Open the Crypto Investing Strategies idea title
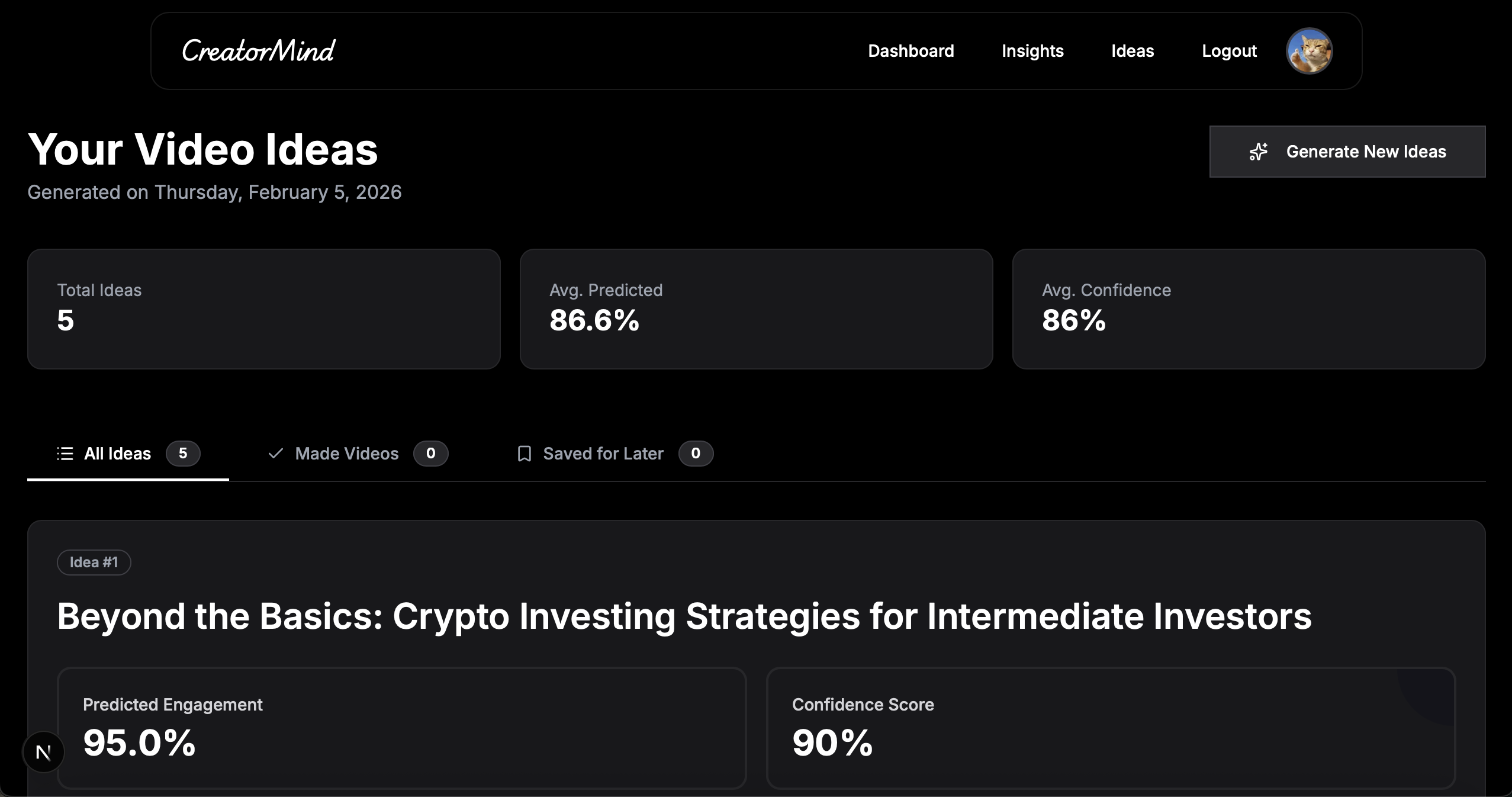 tap(684, 616)
